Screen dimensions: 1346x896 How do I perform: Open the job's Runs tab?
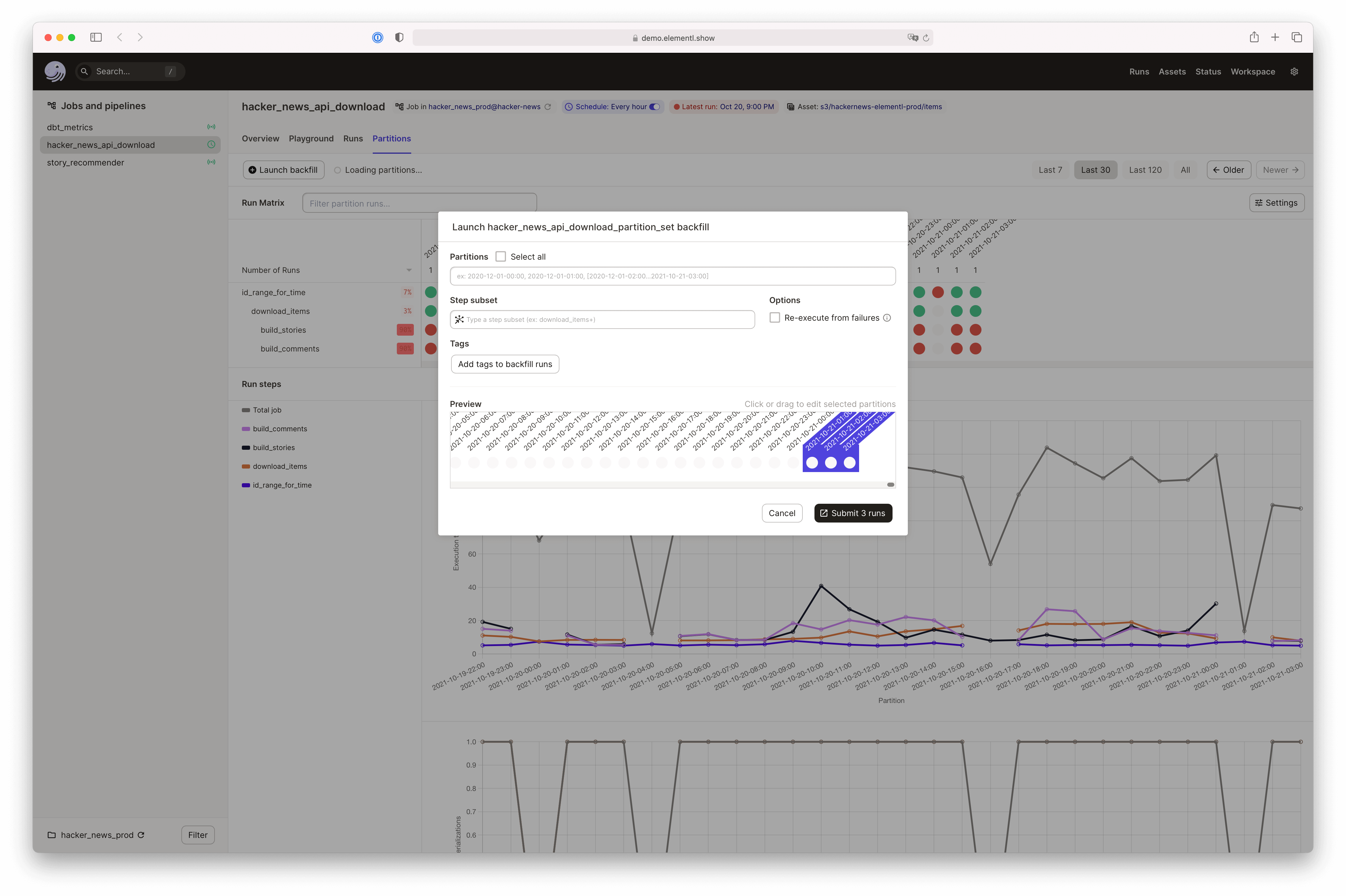[353, 138]
